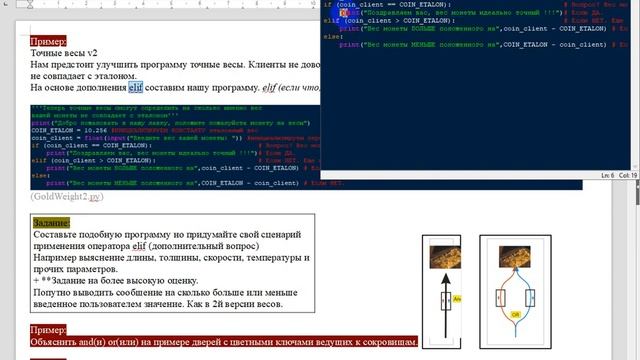Image resolution: width=640 pixels, height=360 pixels.
Task: Click the red line 'Объяснить and(и) or(или) на примере'
Action: pyautogui.click(x=224, y=342)
